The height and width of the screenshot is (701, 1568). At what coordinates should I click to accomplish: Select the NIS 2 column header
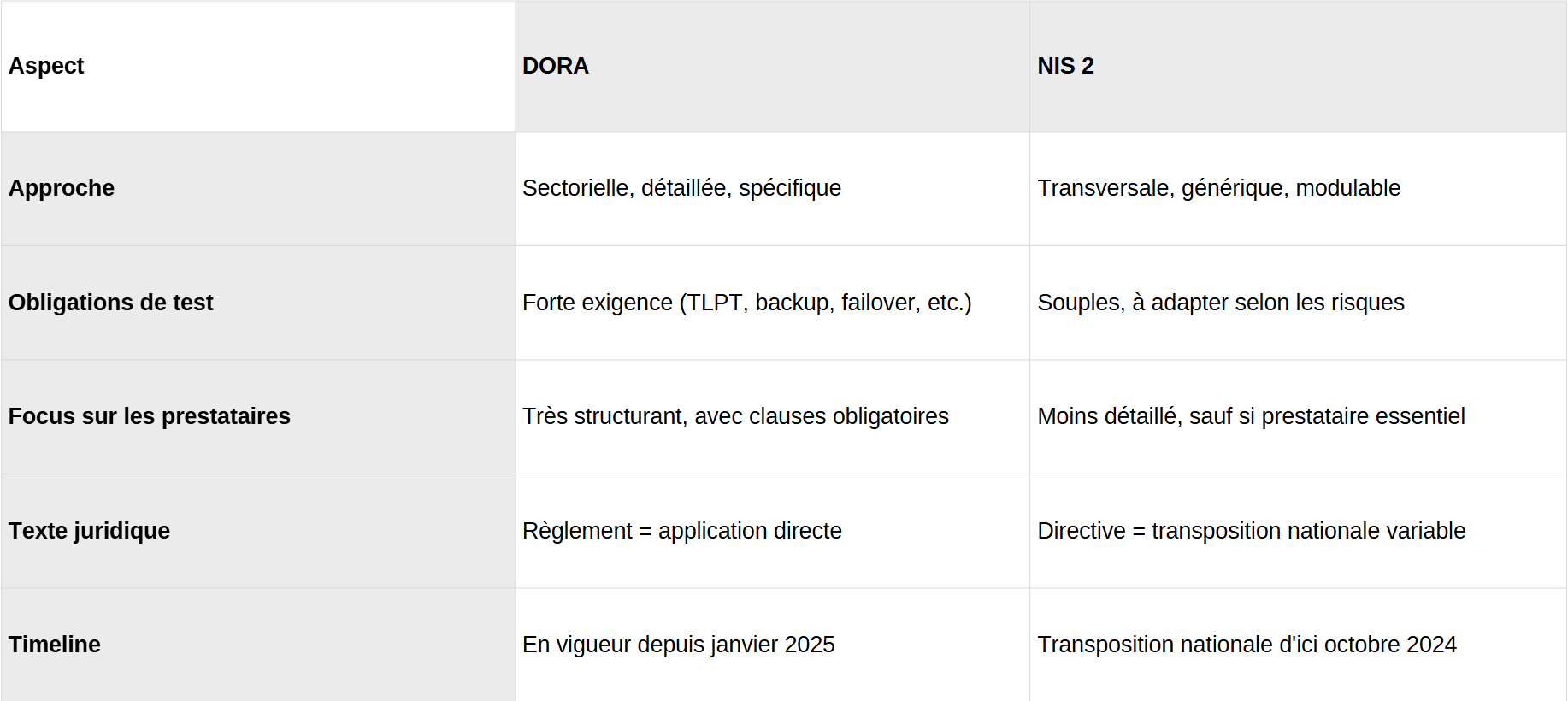click(1065, 66)
